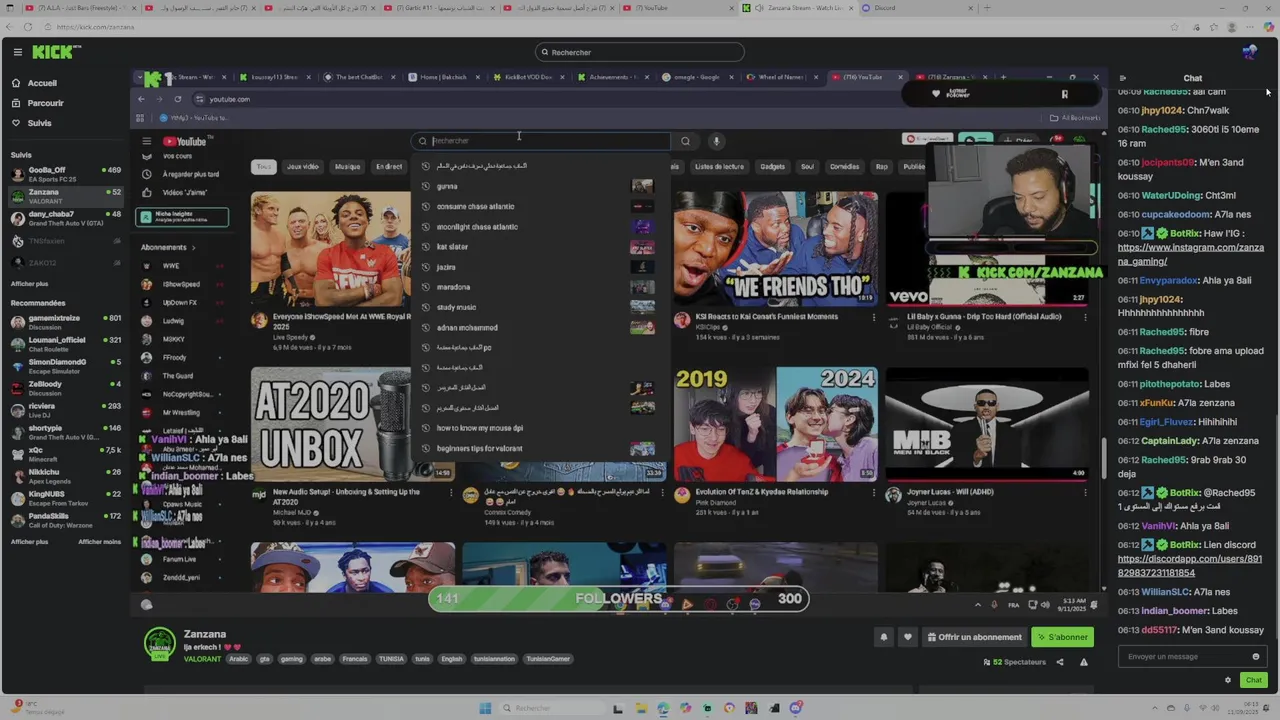
Task: Open the Windows Start button
Action: coord(485,708)
